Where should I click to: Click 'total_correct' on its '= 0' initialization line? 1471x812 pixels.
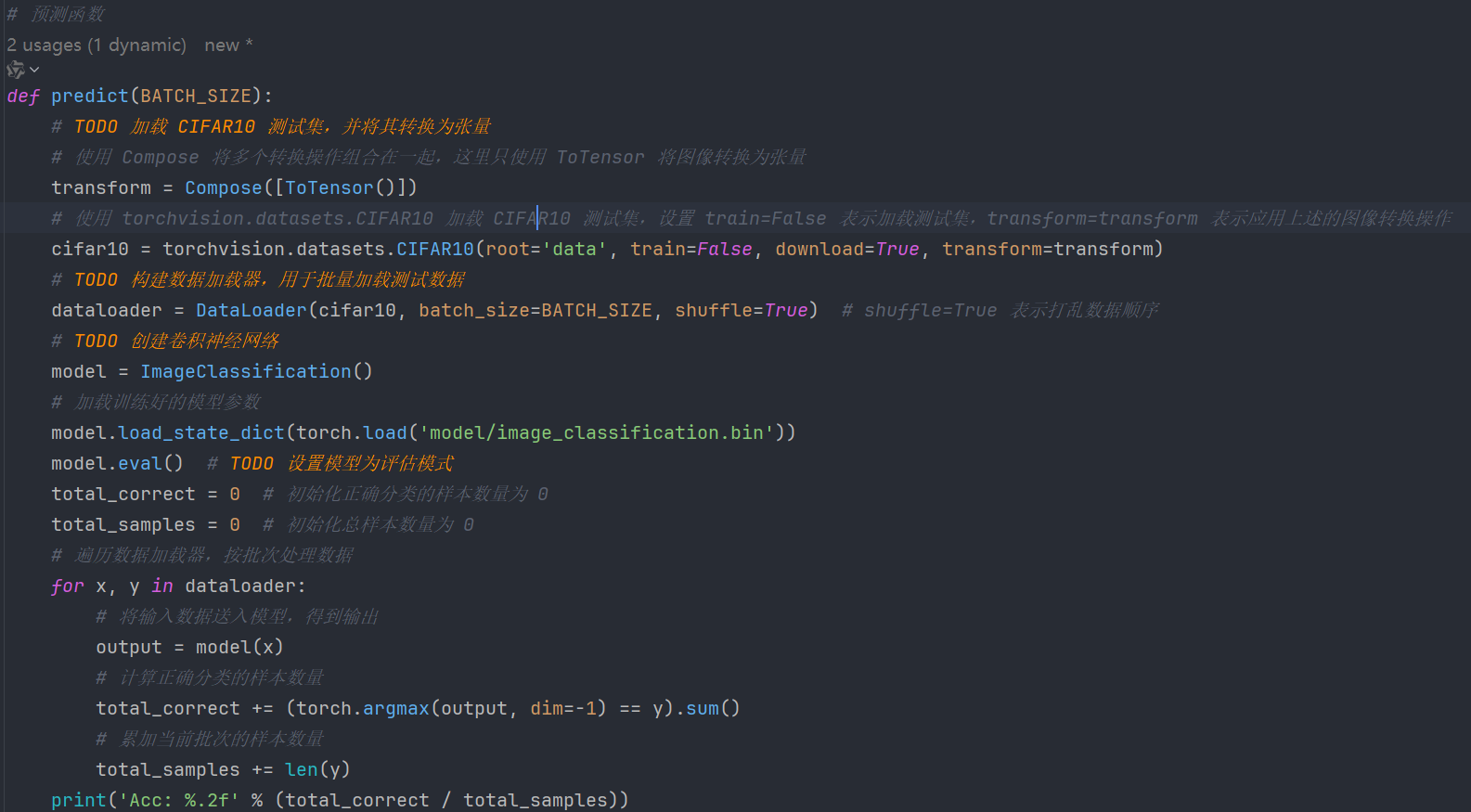click(x=123, y=494)
